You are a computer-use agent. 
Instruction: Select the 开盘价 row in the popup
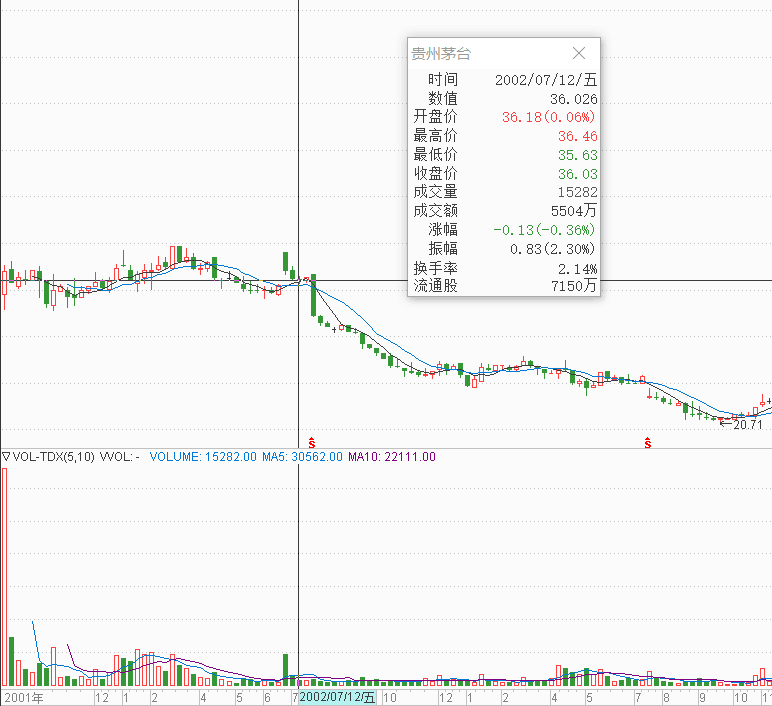coord(505,117)
